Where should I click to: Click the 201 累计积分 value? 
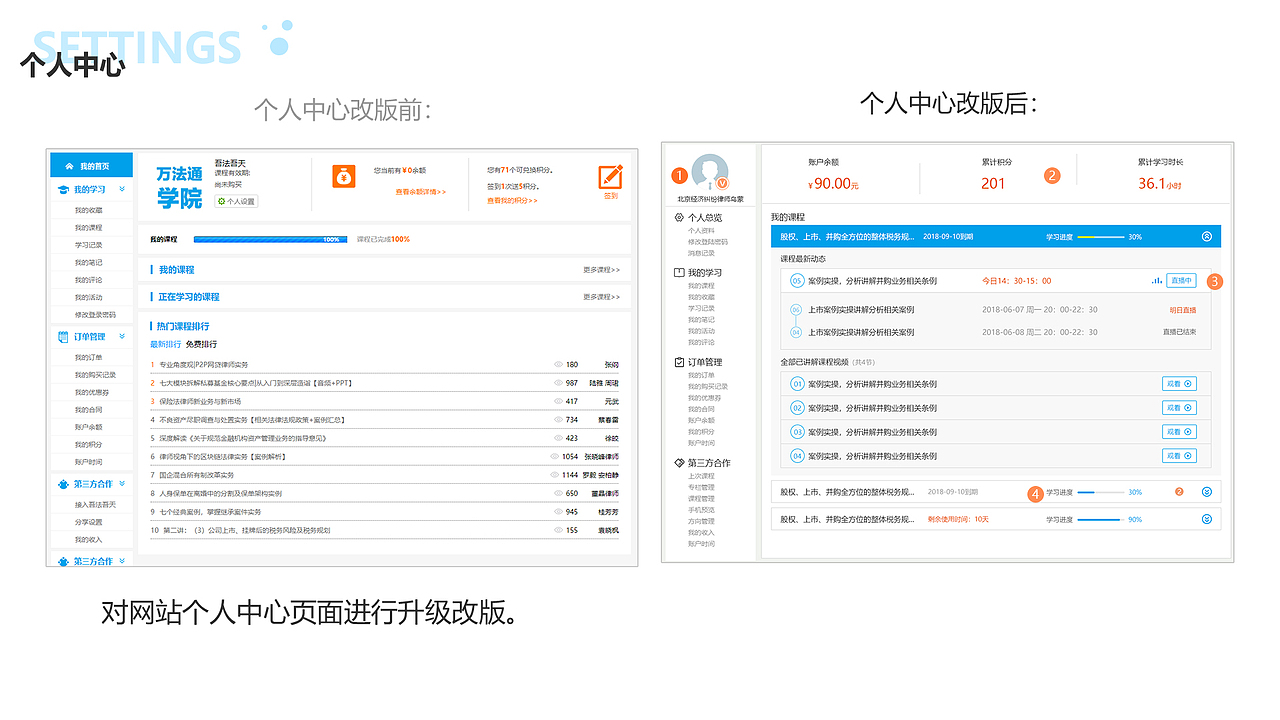993,183
